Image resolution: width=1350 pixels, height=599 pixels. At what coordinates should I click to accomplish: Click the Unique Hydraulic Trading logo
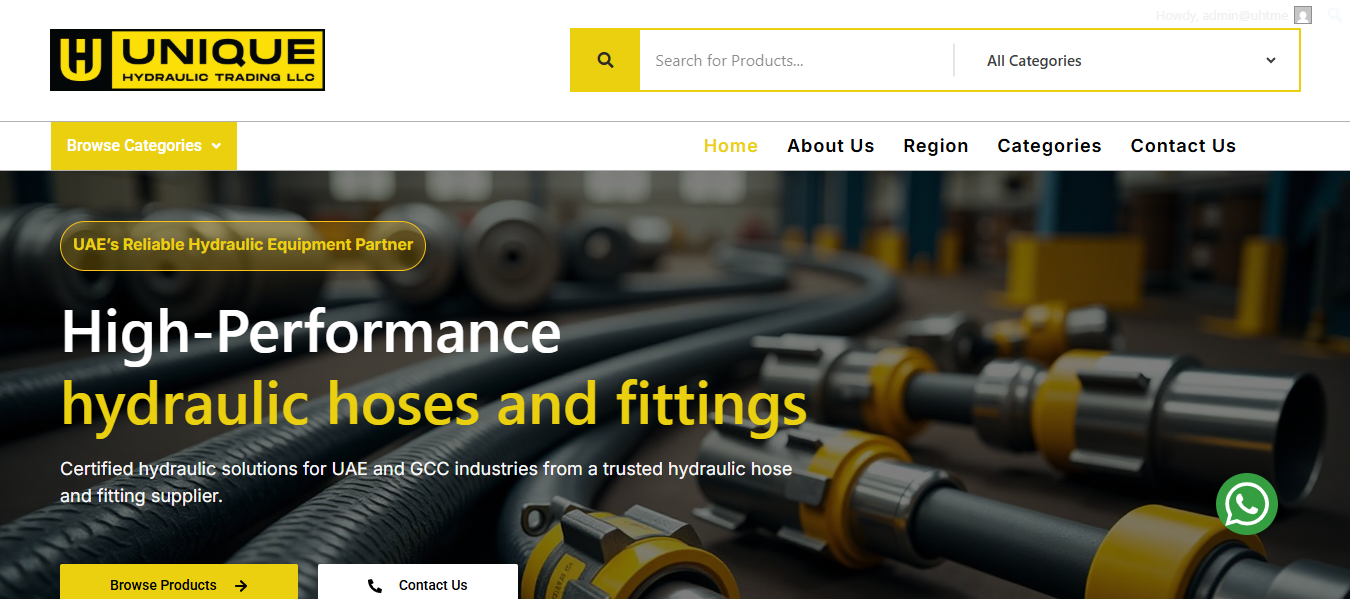187,60
